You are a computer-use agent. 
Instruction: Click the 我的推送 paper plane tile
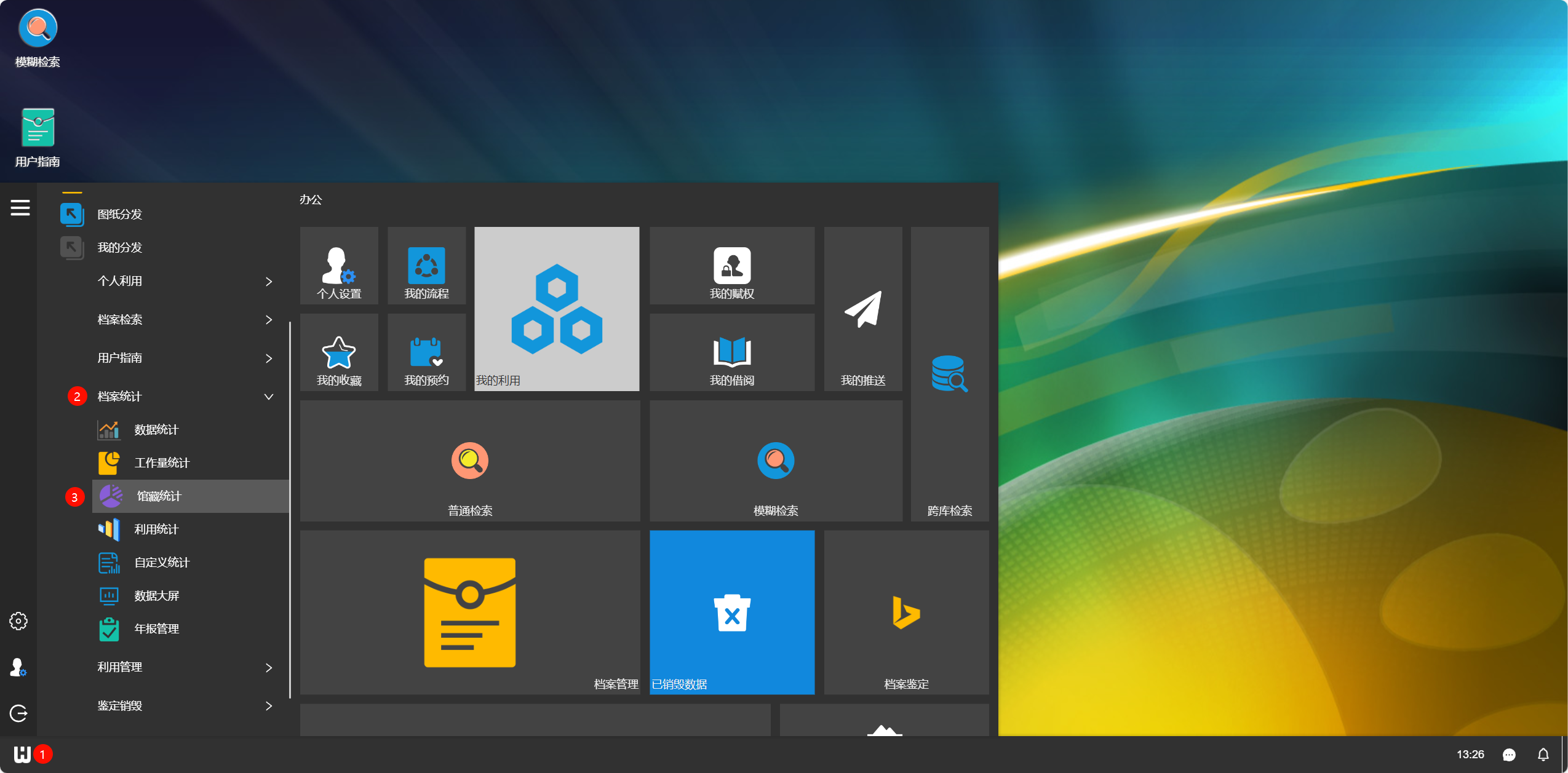coord(862,309)
